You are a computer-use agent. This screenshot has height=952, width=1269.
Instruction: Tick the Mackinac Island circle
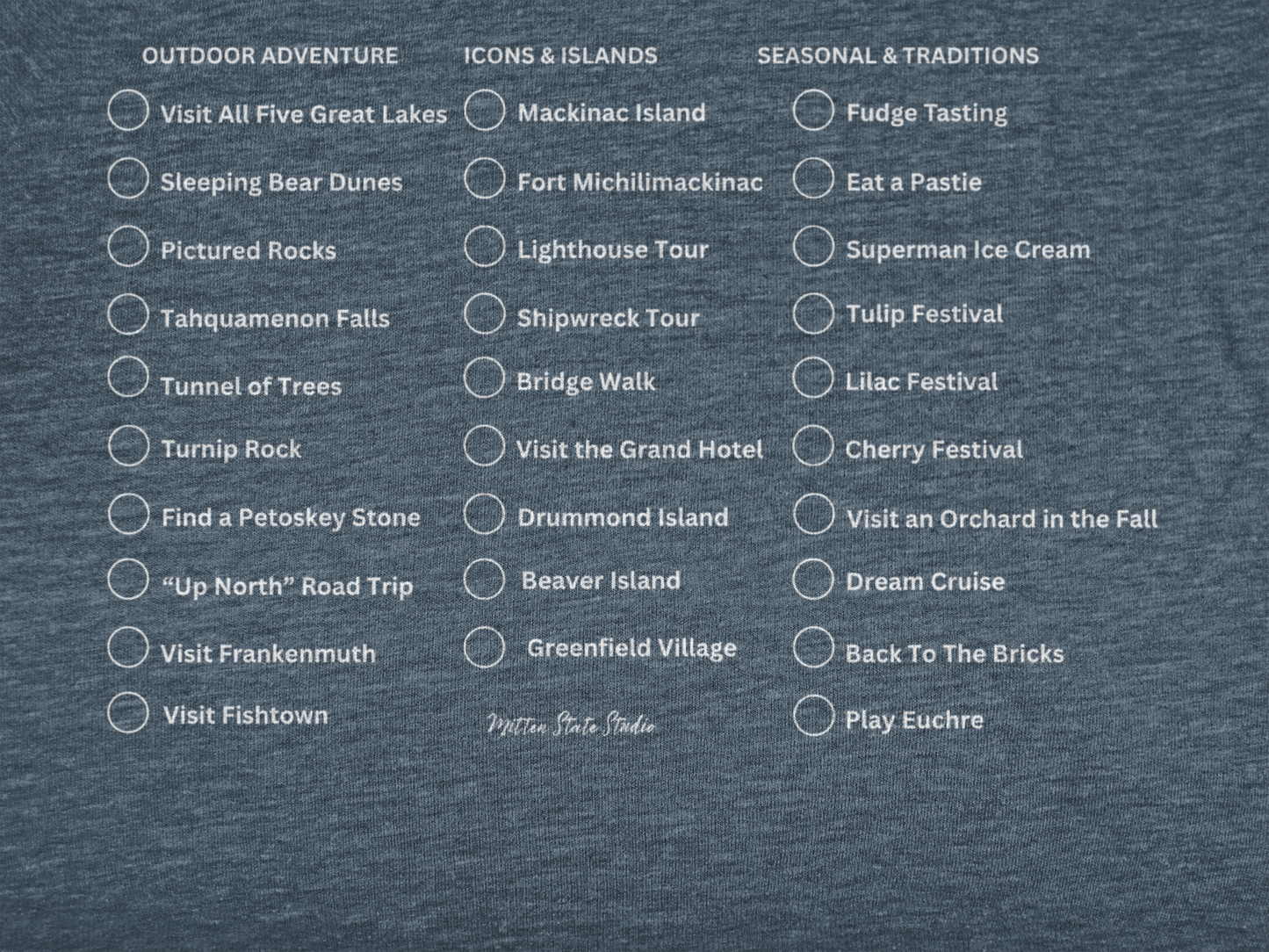click(485, 111)
